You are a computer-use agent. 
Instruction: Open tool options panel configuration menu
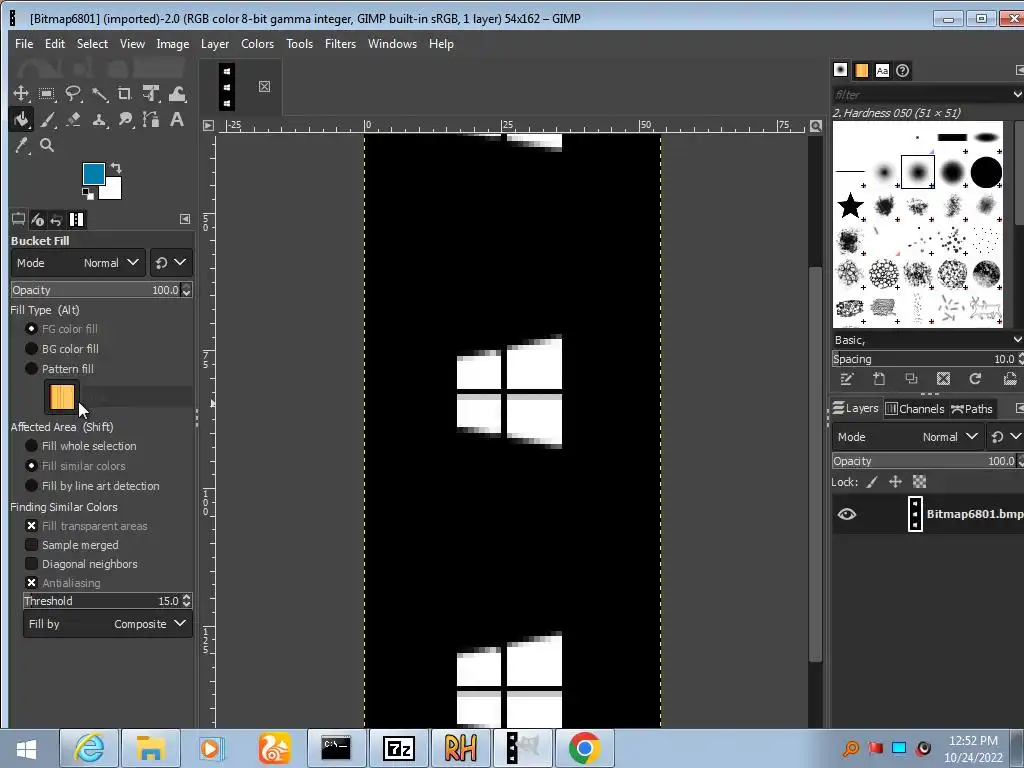(x=185, y=219)
